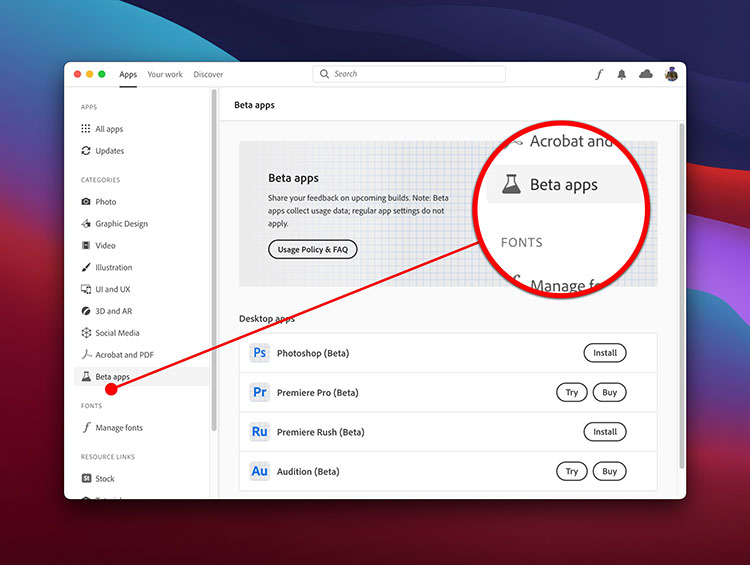Switch to the Apps tab
750x565 pixels.
tap(128, 74)
